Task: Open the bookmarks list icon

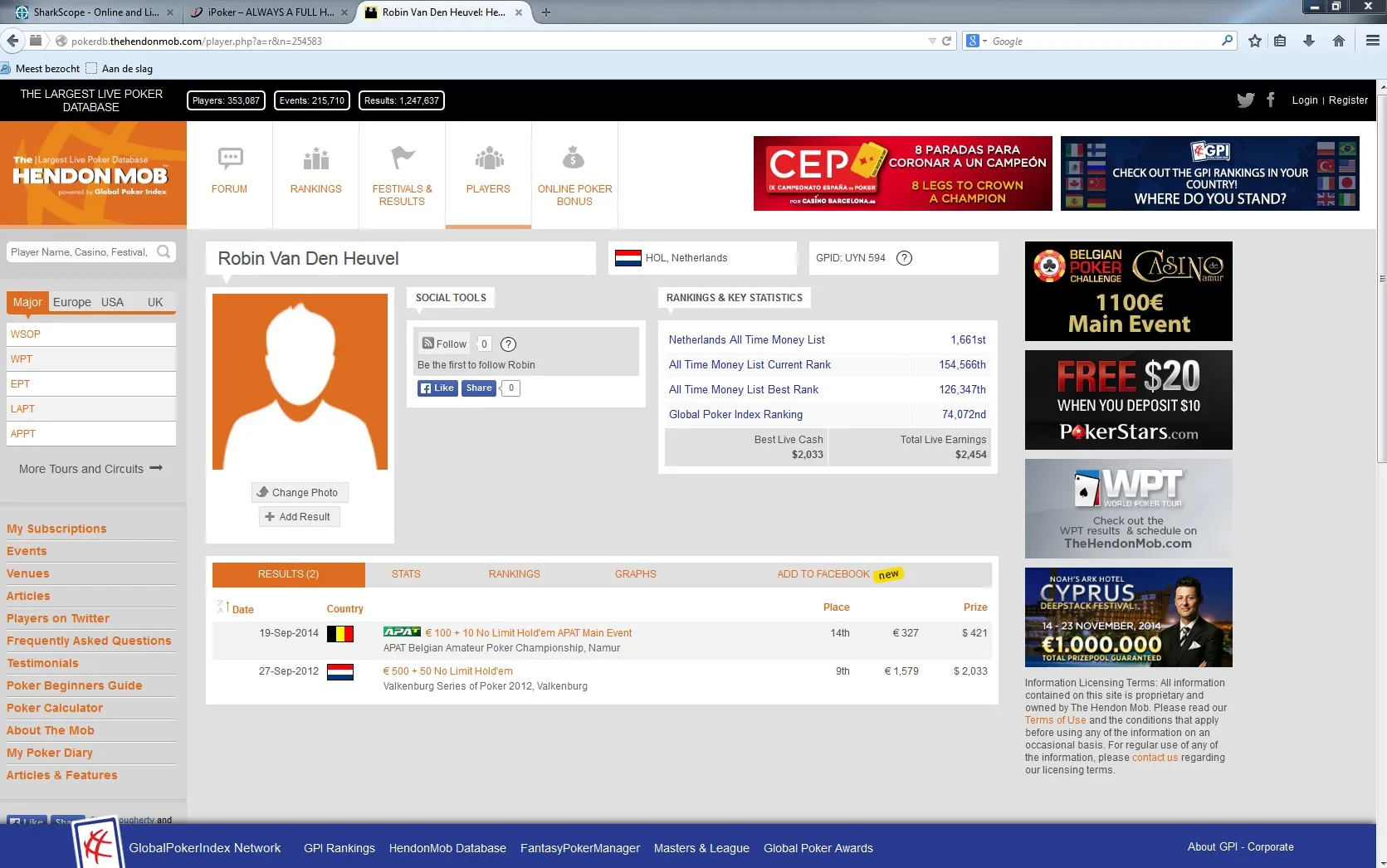Action: [x=1280, y=41]
